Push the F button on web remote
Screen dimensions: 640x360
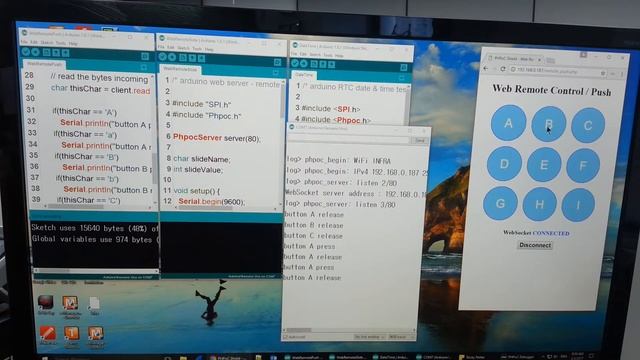pyautogui.click(x=583, y=165)
